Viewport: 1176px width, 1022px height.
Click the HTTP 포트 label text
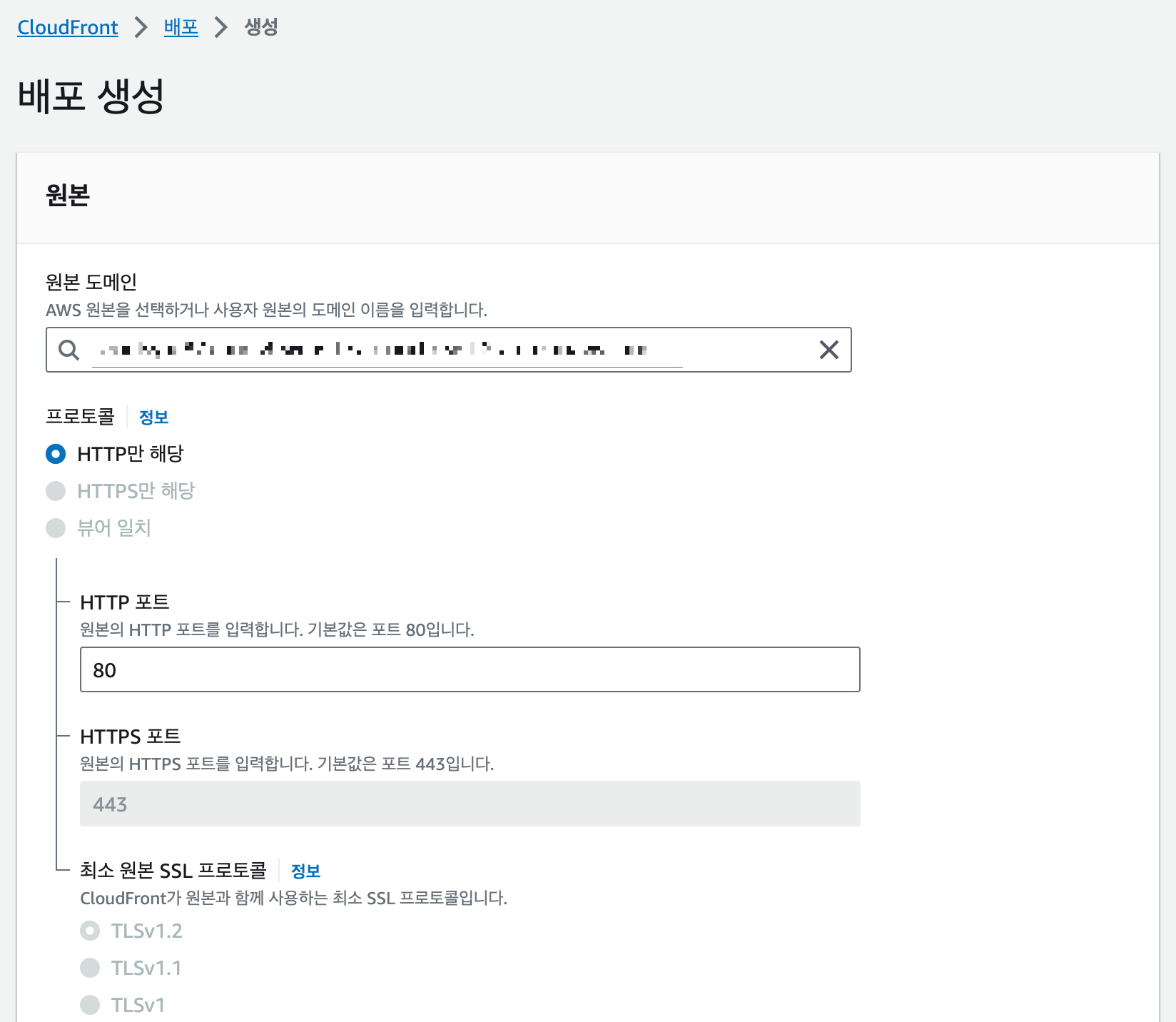125,602
